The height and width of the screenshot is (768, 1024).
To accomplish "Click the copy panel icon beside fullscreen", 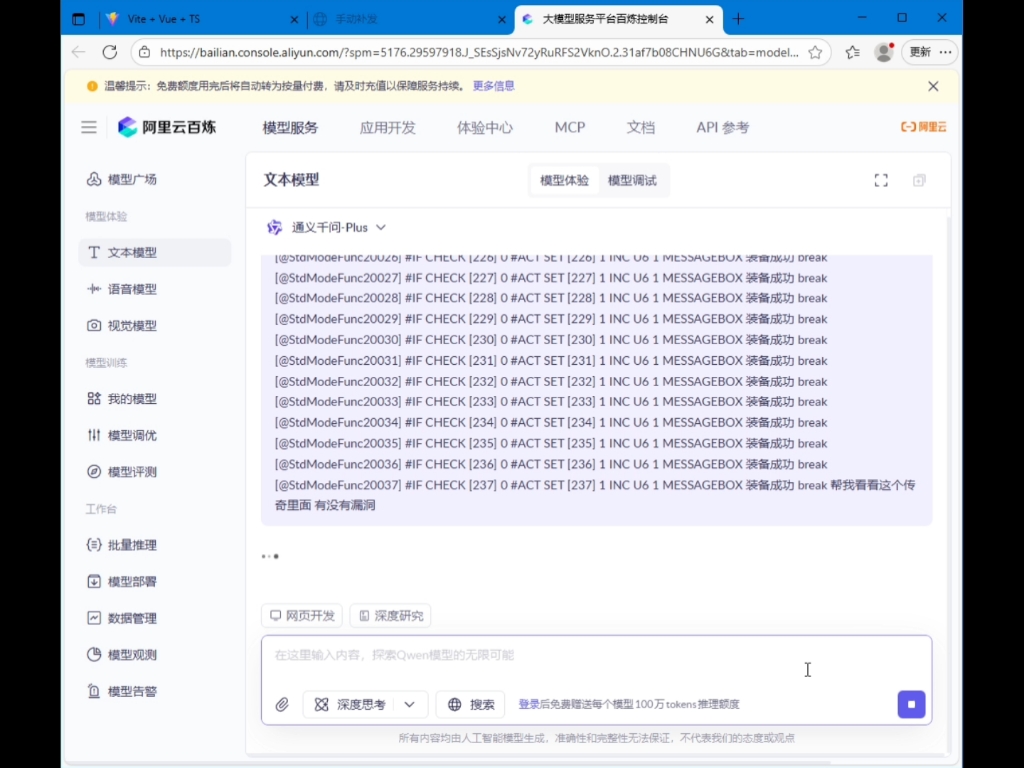I will click(x=919, y=180).
